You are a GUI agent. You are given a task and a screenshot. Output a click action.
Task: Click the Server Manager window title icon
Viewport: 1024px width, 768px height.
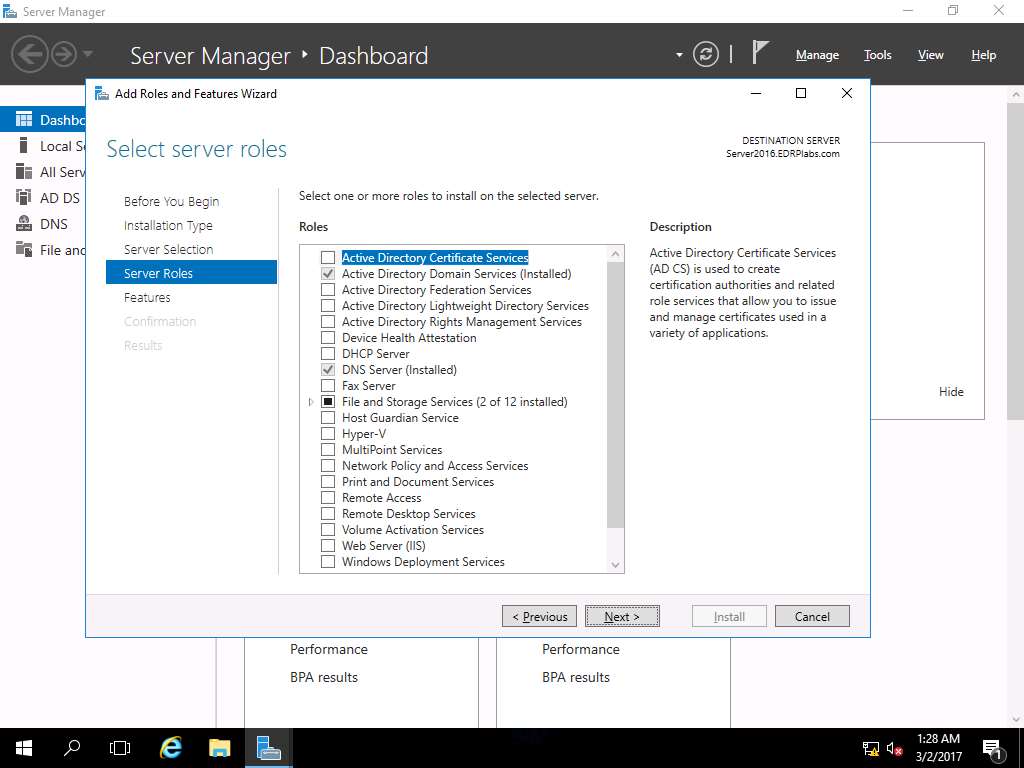pos(10,11)
